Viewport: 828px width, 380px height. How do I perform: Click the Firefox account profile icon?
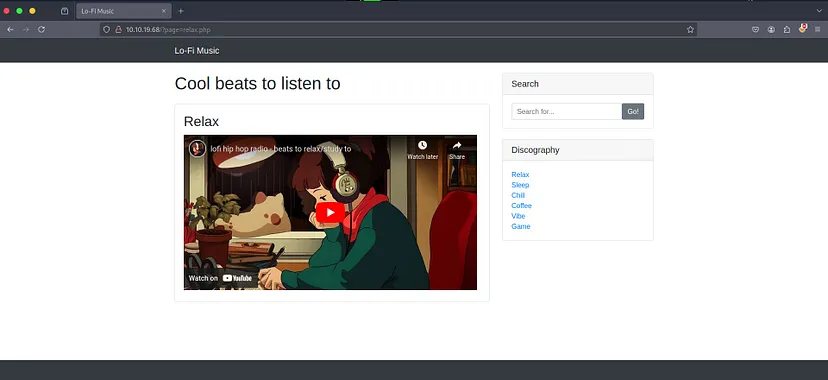pyautogui.click(x=771, y=30)
